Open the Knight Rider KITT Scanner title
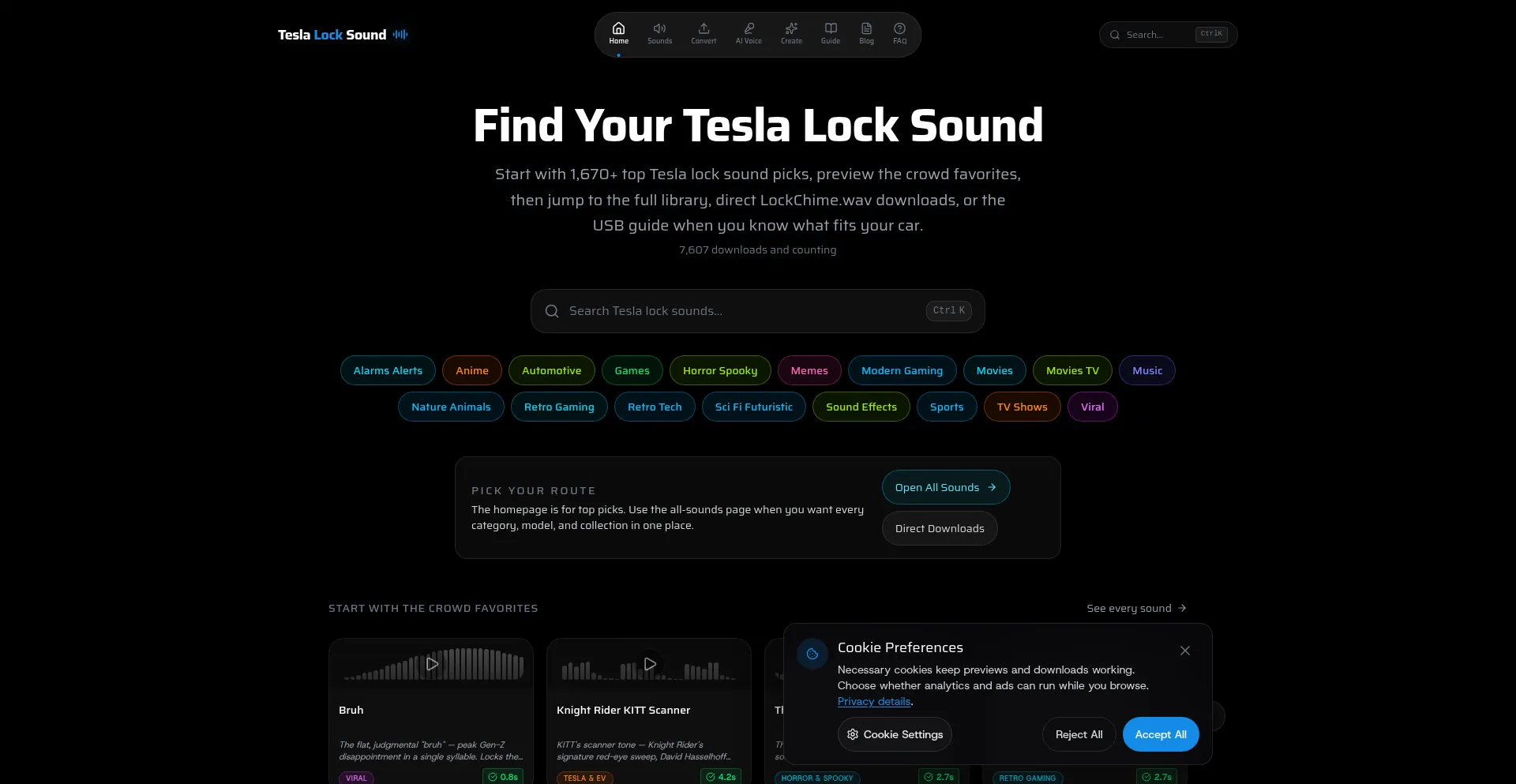The image size is (1516, 784). 623,710
